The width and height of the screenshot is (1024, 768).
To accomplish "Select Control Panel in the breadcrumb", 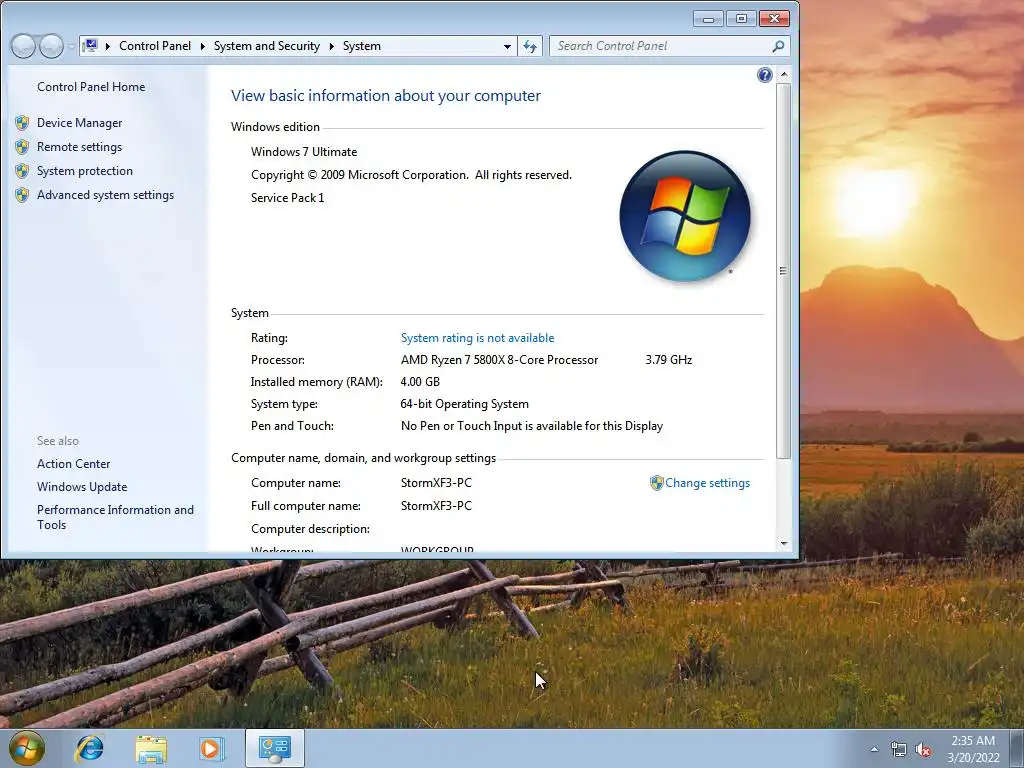I will [x=155, y=46].
